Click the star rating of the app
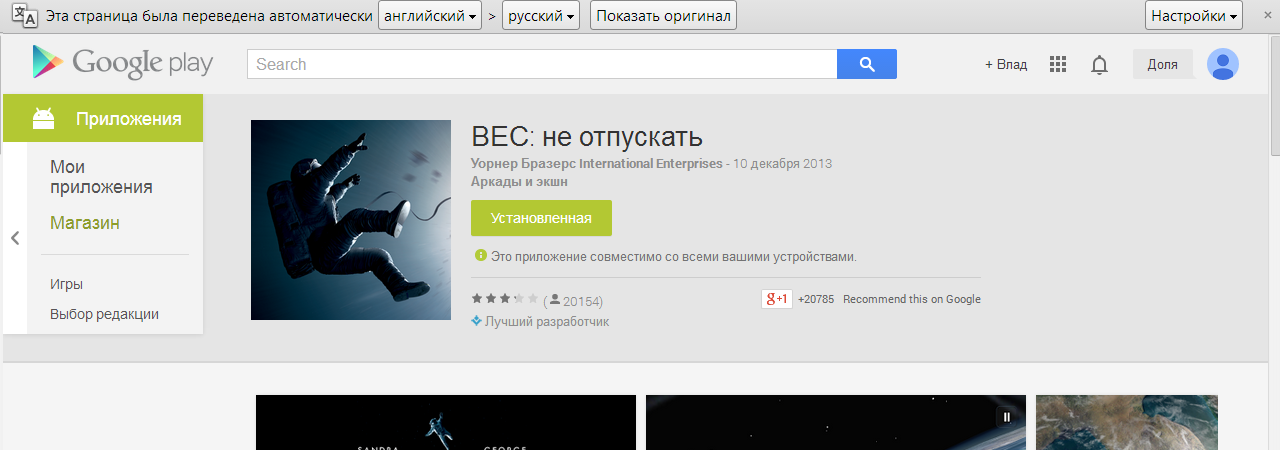 point(505,298)
